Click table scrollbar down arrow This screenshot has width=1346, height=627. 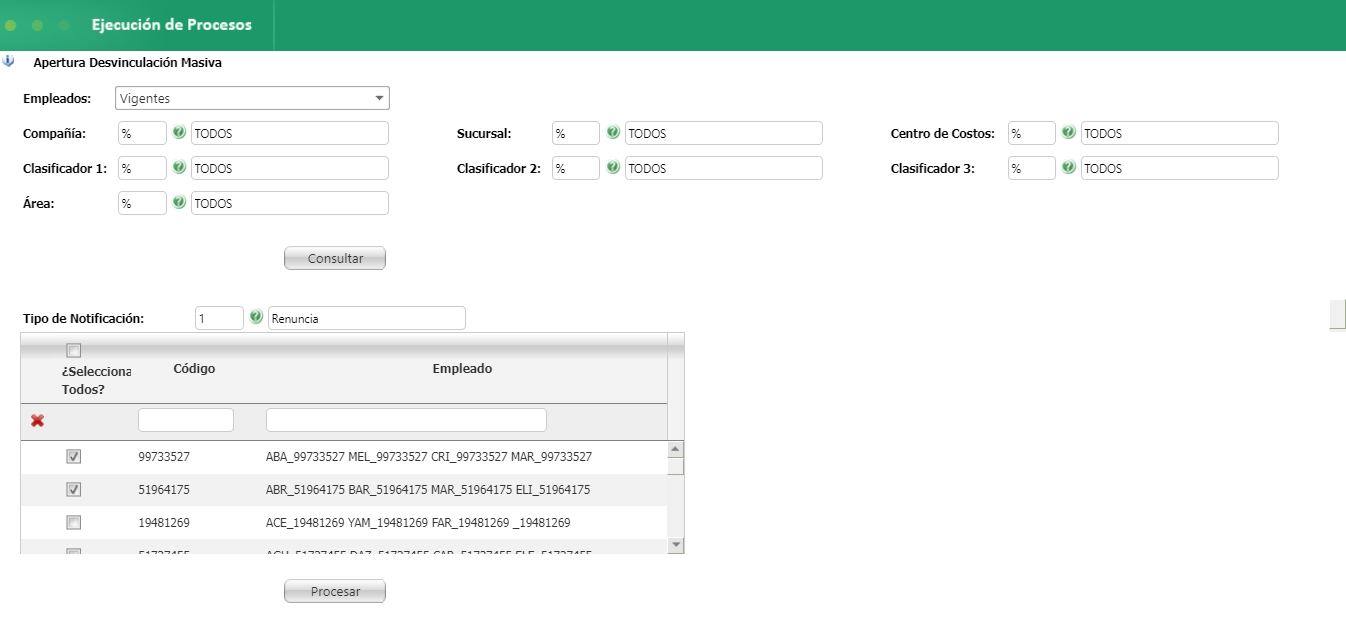click(x=676, y=545)
